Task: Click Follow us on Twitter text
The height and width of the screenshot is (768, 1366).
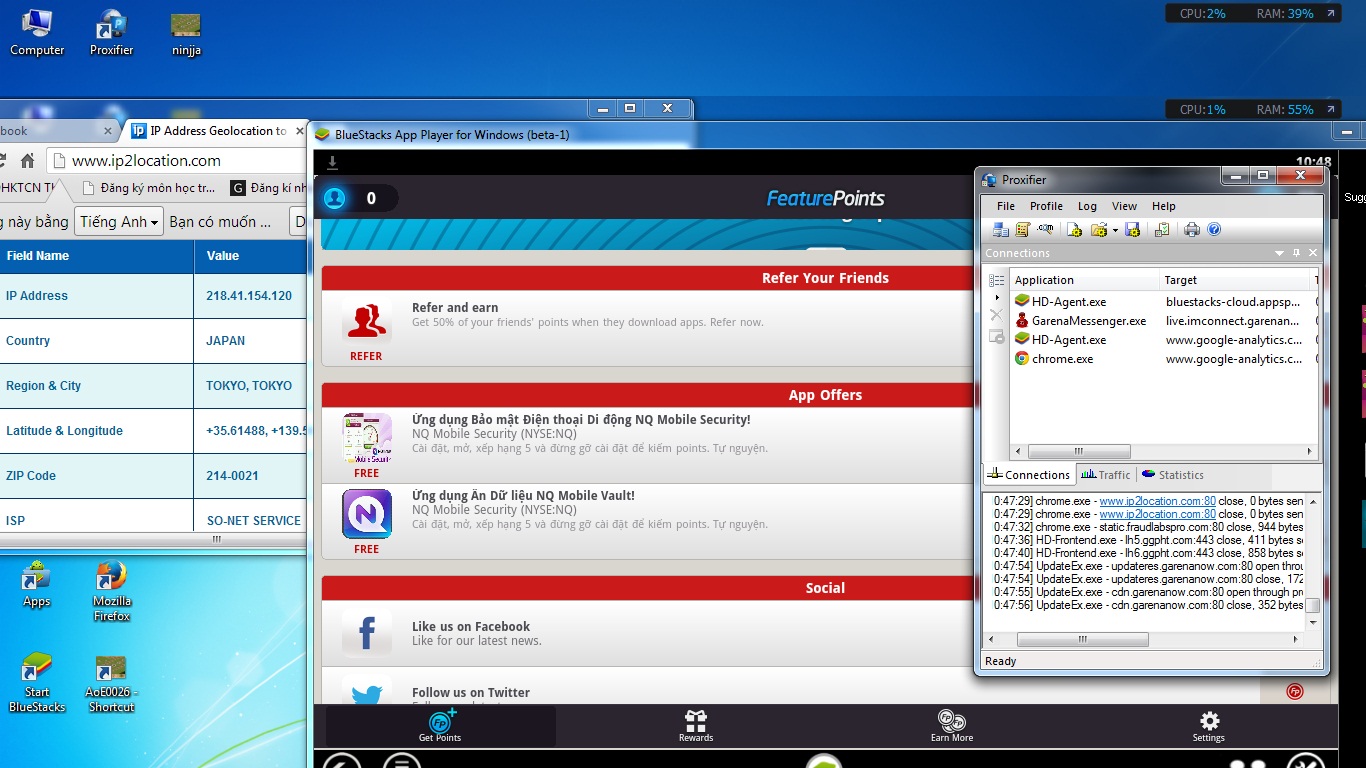Action: [x=471, y=692]
